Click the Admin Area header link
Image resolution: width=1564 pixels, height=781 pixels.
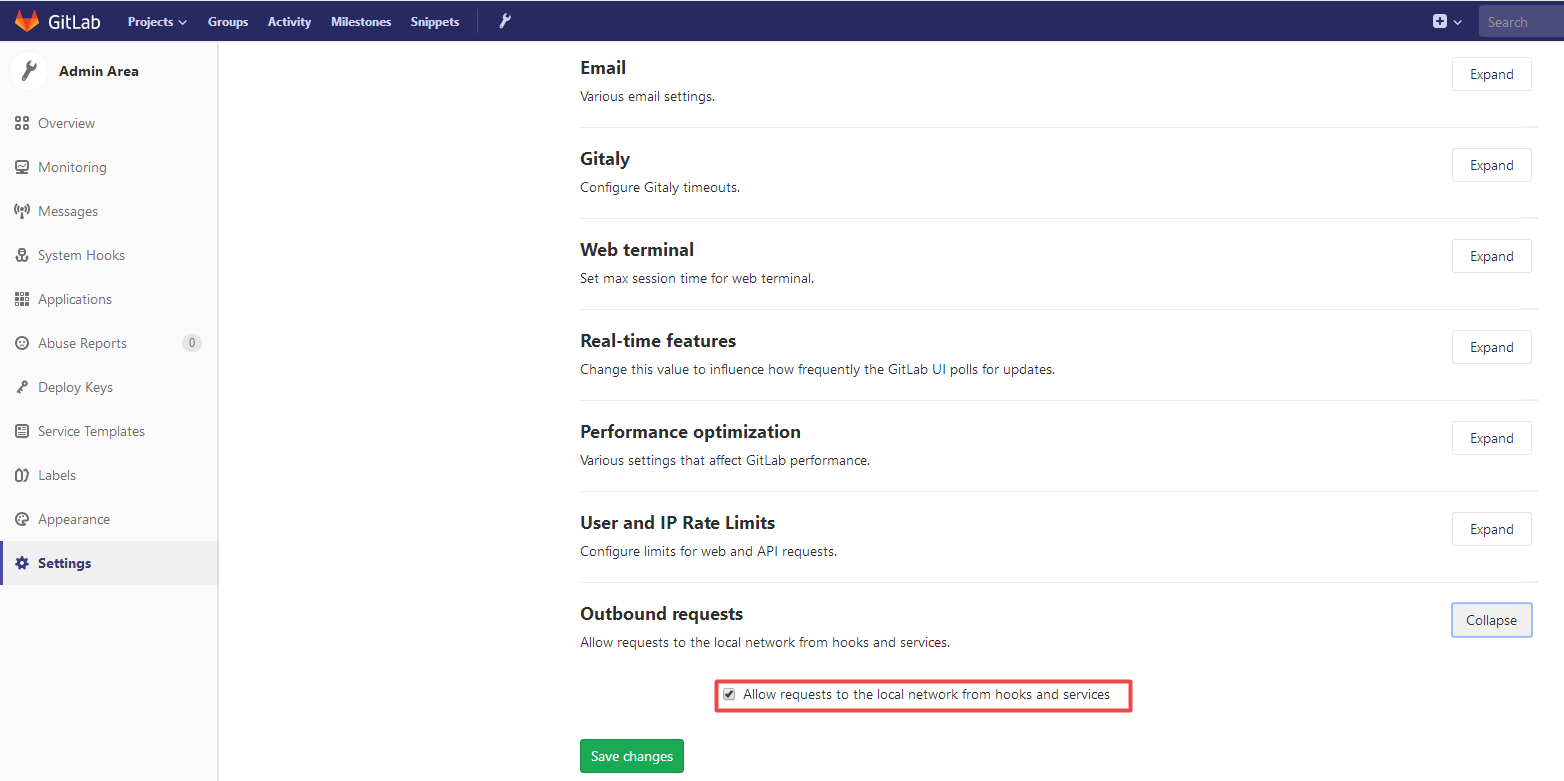(99, 71)
